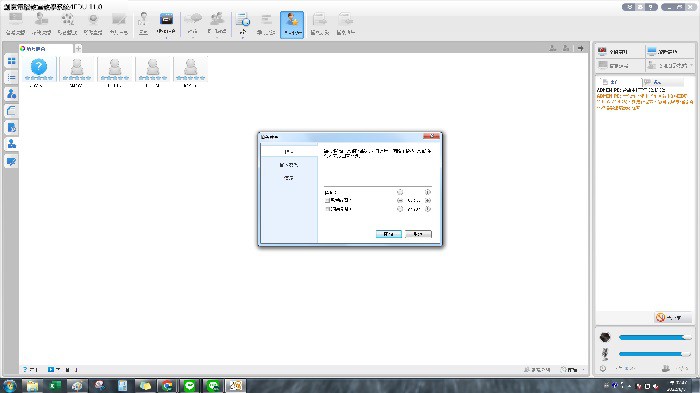
Task: Click the red prohibition icon button below the message log
Action: pyautogui.click(x=673, y=318)
